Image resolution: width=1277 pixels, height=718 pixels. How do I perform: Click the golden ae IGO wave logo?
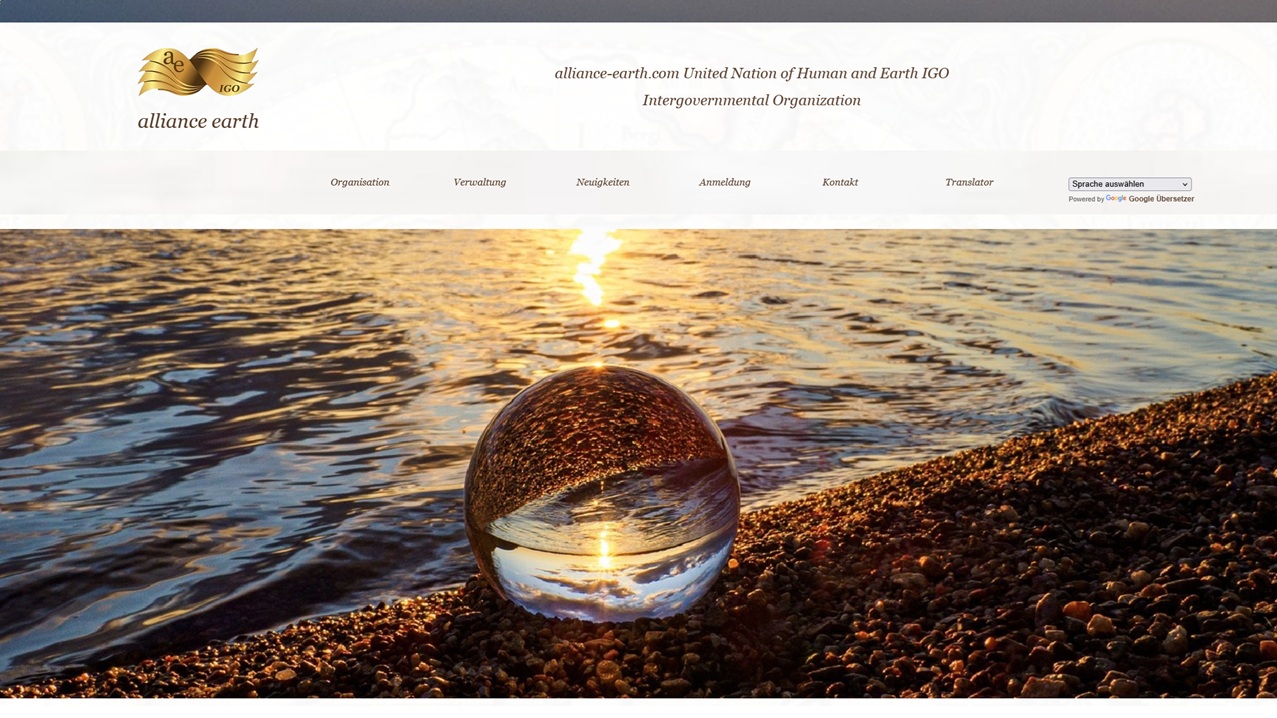(198, 72)
